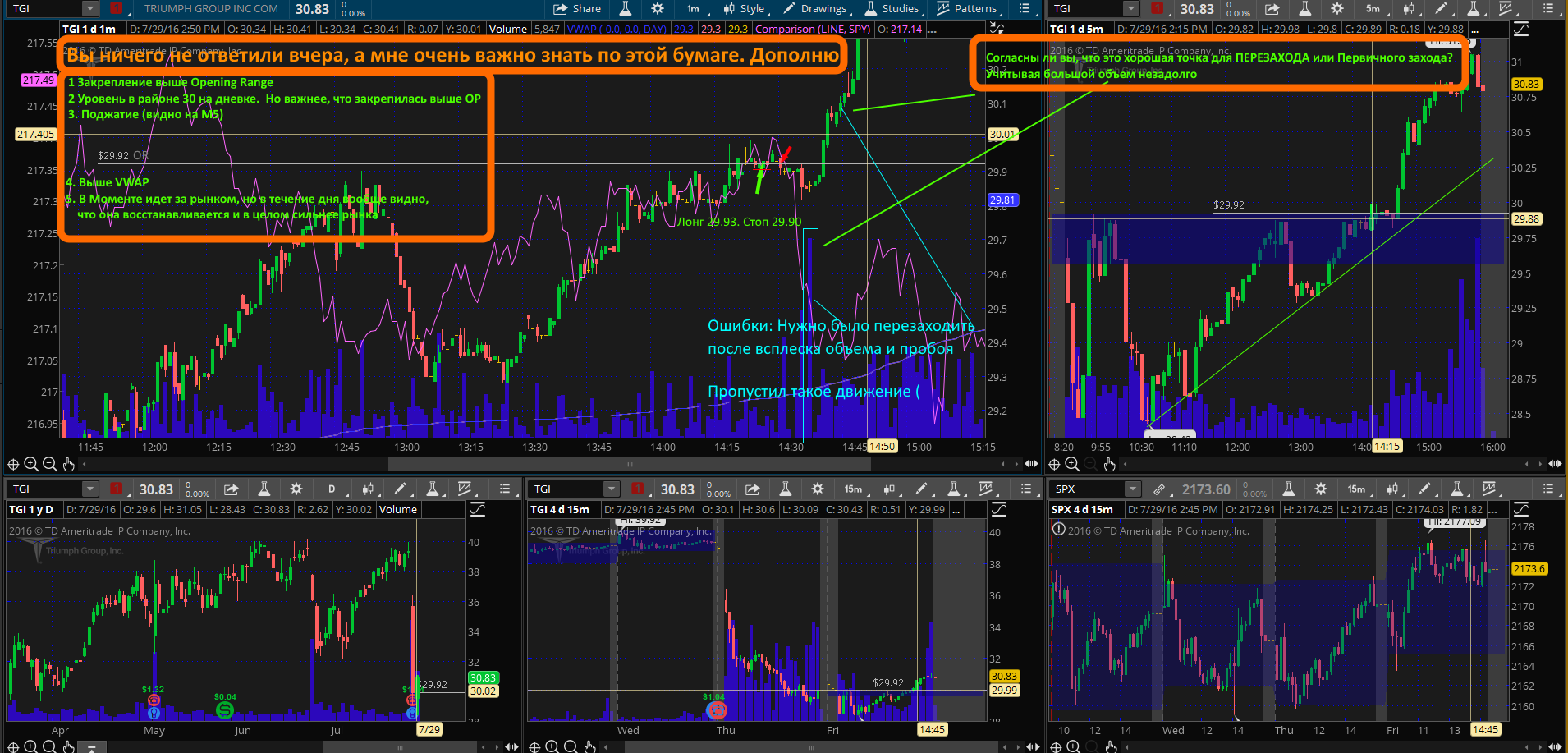Open settings gear on the TGI 15m chart

pyautogui.click(x=818, y=489)
